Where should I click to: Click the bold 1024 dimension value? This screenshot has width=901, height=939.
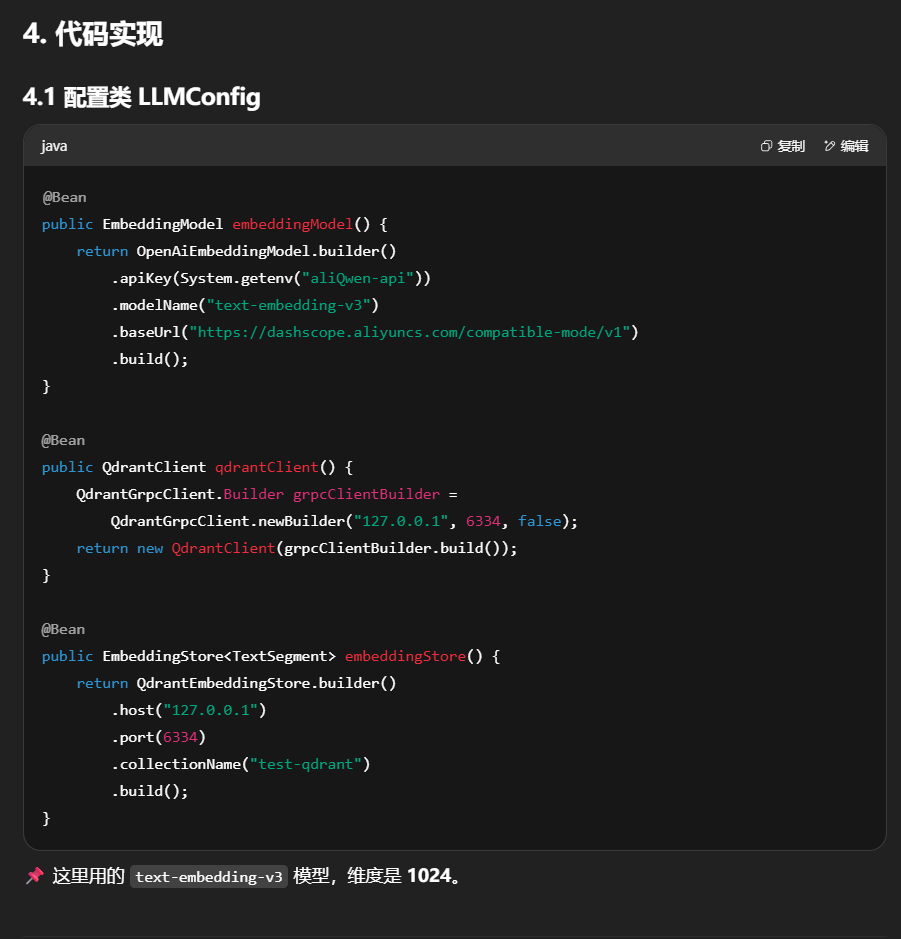(428, 876)
